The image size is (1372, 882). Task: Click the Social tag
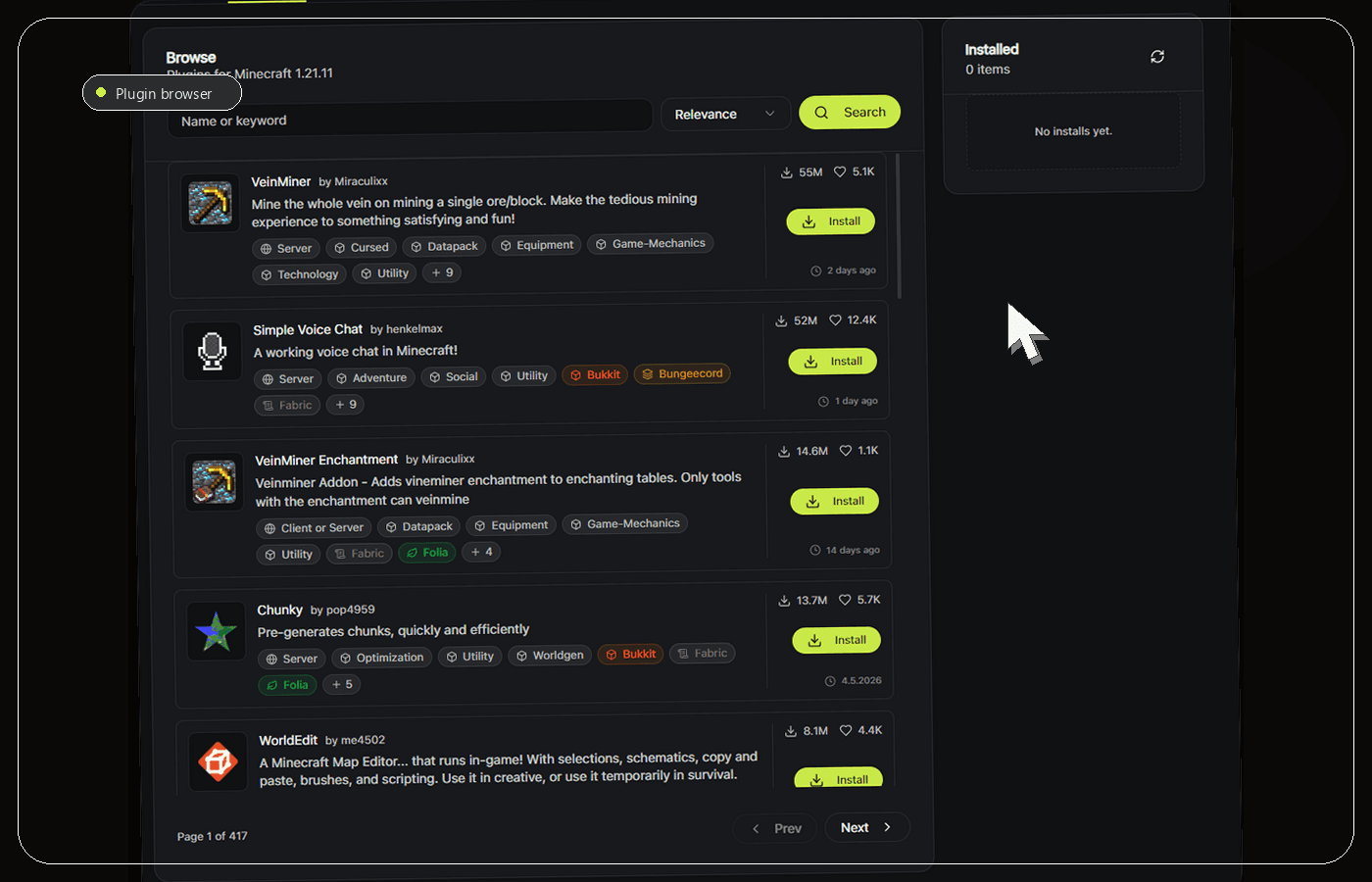453,377
